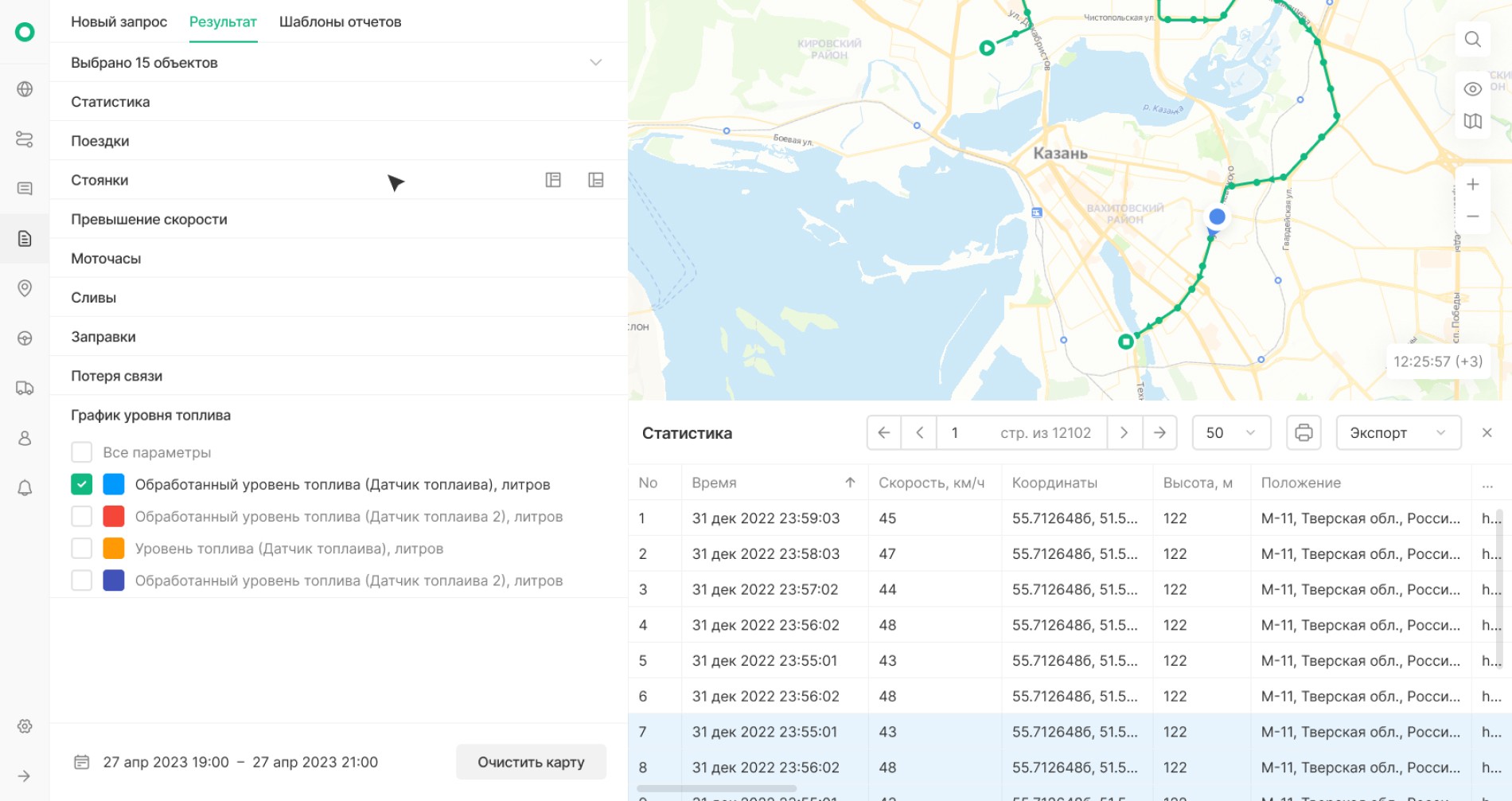Enable the 'Все параметры' checkbox
Screen dimensions: 1512x801
(x=82, y=452)
